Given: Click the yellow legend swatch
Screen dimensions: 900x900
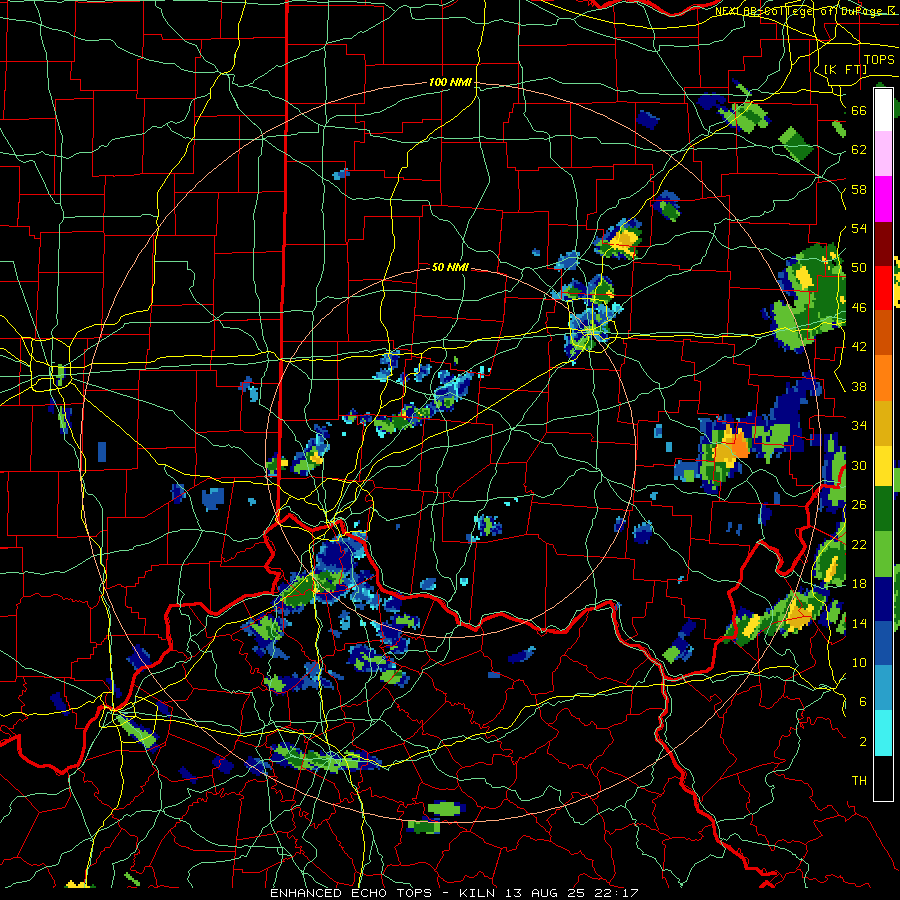Looking at the screenshot, I should pyautogui.click(x=883, y=466).
